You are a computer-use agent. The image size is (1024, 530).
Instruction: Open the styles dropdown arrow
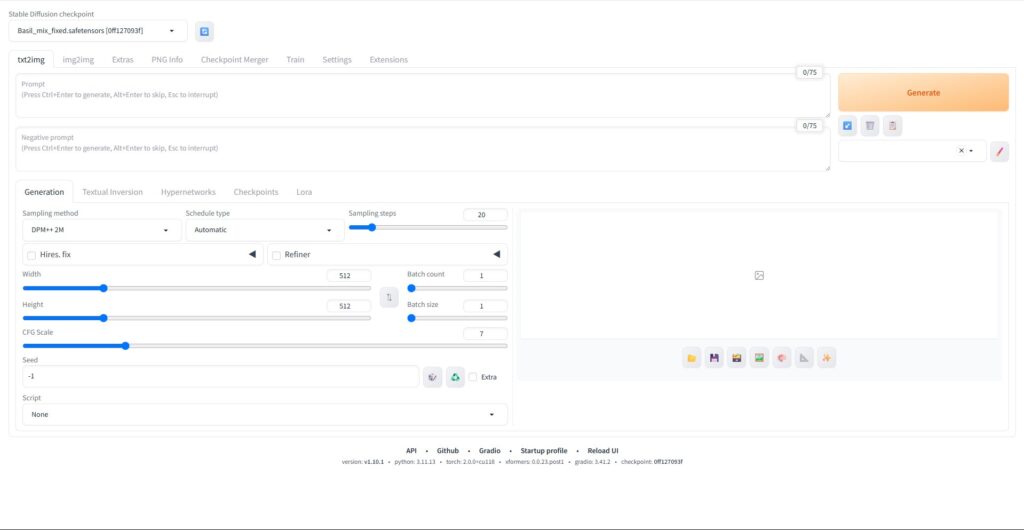(x=972, y=151)
